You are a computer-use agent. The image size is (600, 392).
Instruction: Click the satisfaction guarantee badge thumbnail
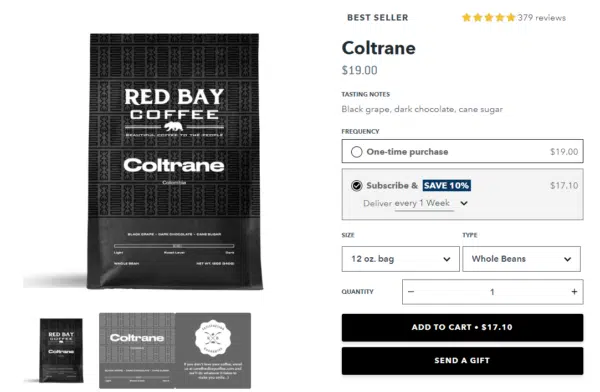coord(213,338)
